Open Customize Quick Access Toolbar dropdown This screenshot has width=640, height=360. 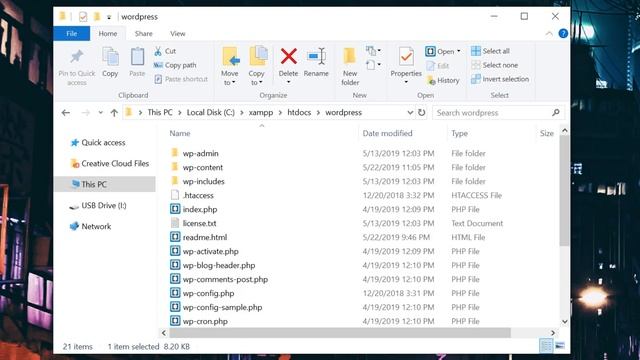109,17
